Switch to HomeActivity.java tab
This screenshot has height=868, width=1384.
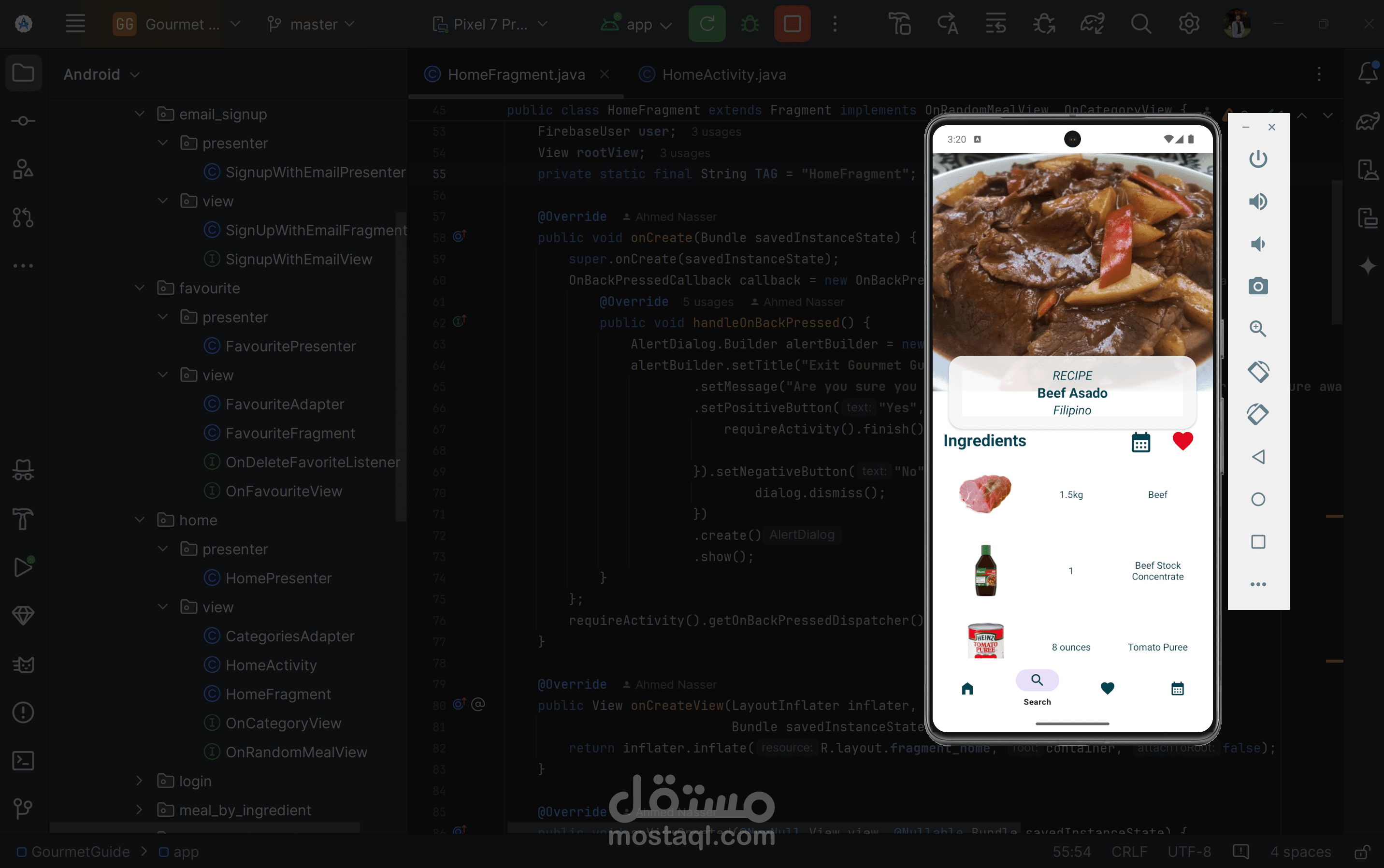(x=723, y=74)
